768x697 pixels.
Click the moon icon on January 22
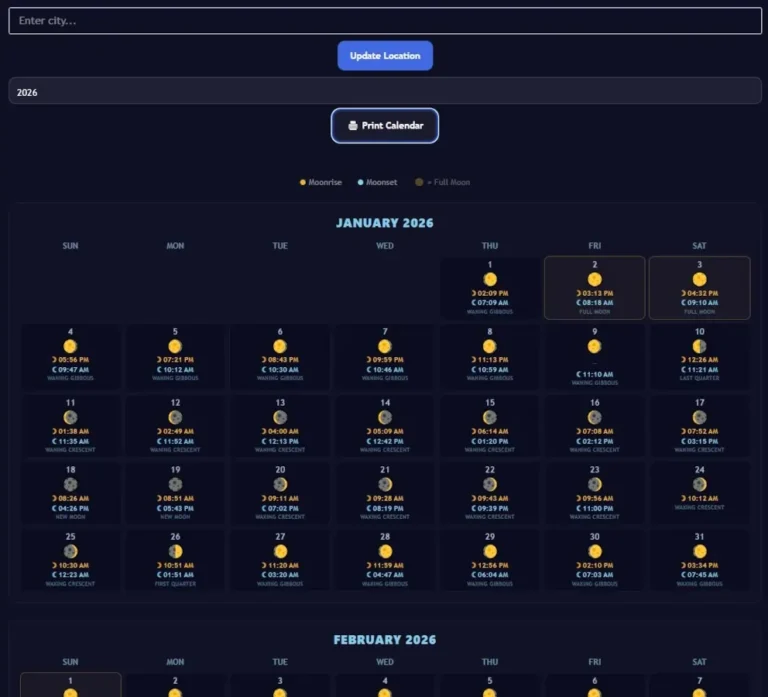[490, 484]
